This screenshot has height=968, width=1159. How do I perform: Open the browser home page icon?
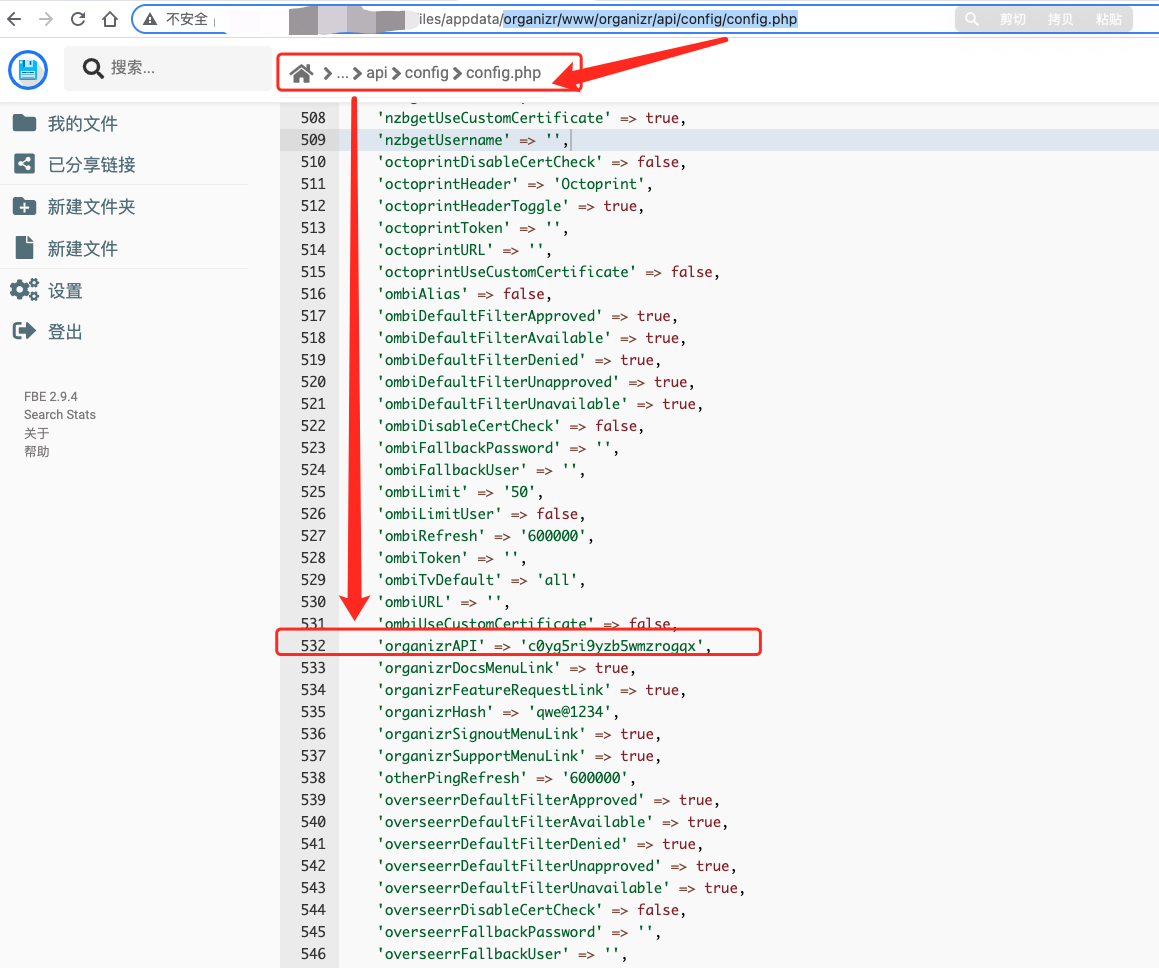click(109, 19)
